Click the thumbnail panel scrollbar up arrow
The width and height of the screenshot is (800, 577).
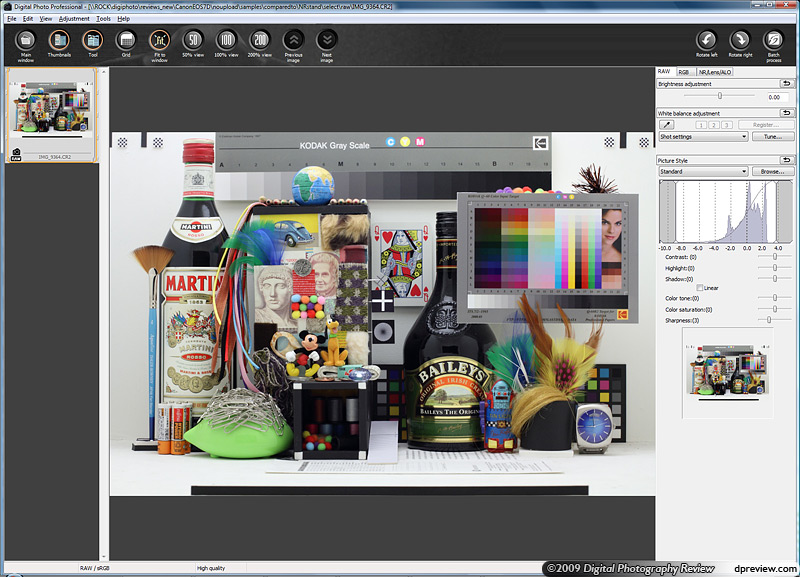(104, 71)
